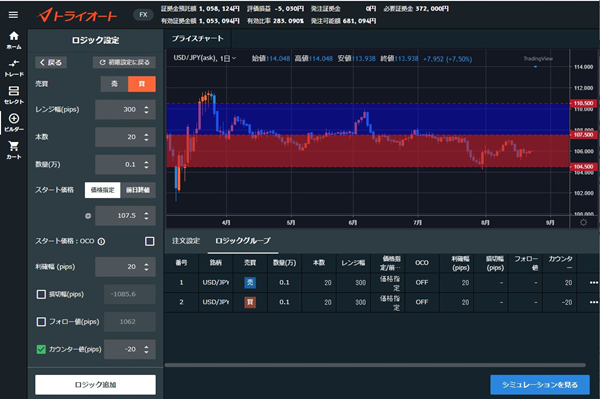
Task: Click the red buy range band
Action: point(367,151)
